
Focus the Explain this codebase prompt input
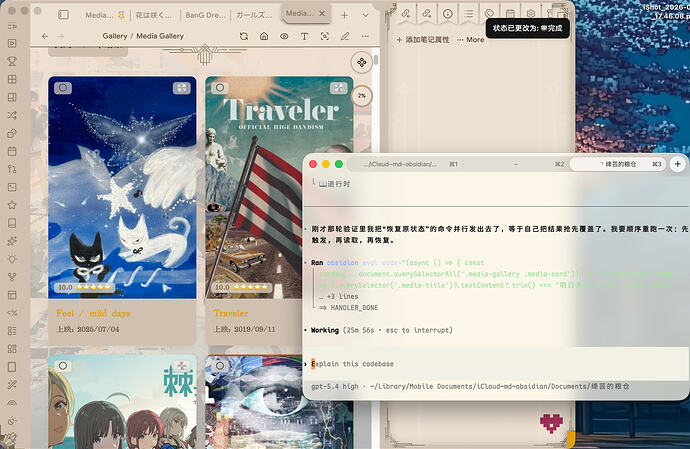click(x=496, y=364)
